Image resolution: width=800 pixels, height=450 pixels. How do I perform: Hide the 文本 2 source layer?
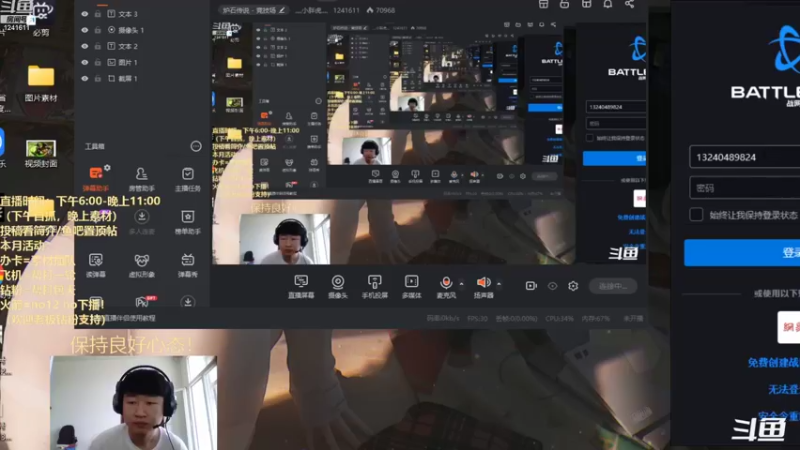(85, 46)
